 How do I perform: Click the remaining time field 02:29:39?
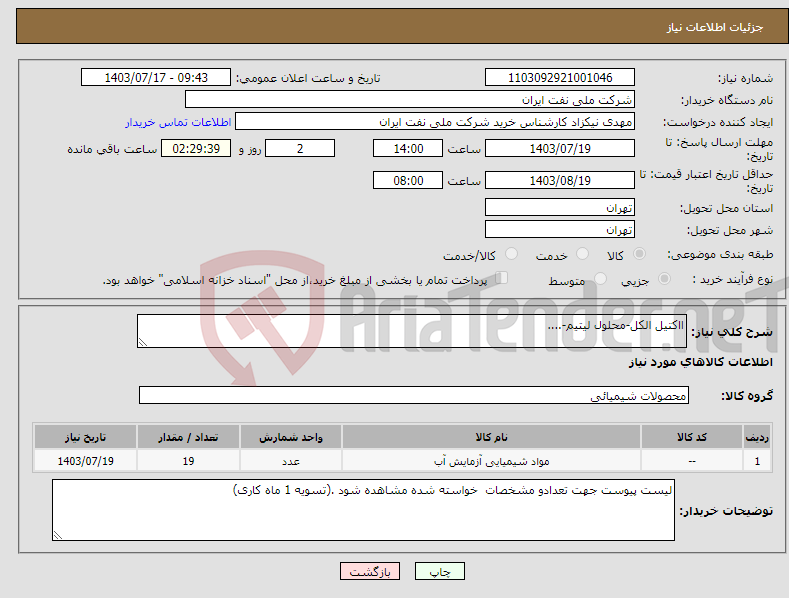[x=196, y=148]
